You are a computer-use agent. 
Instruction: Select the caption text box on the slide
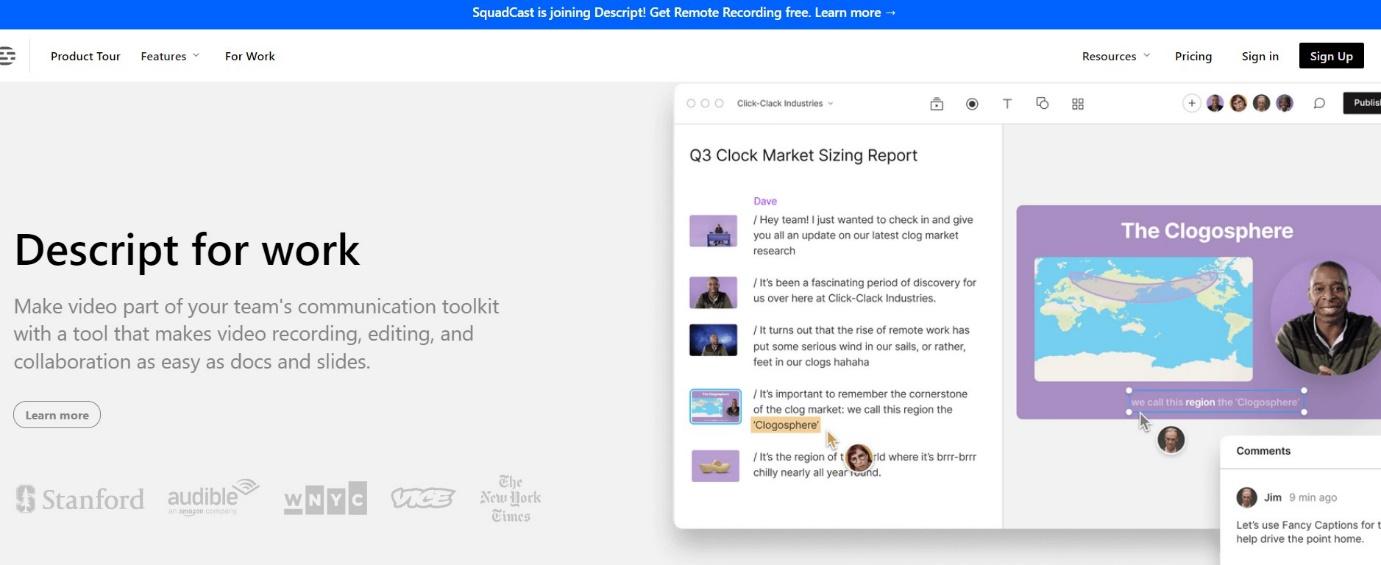1217,402
